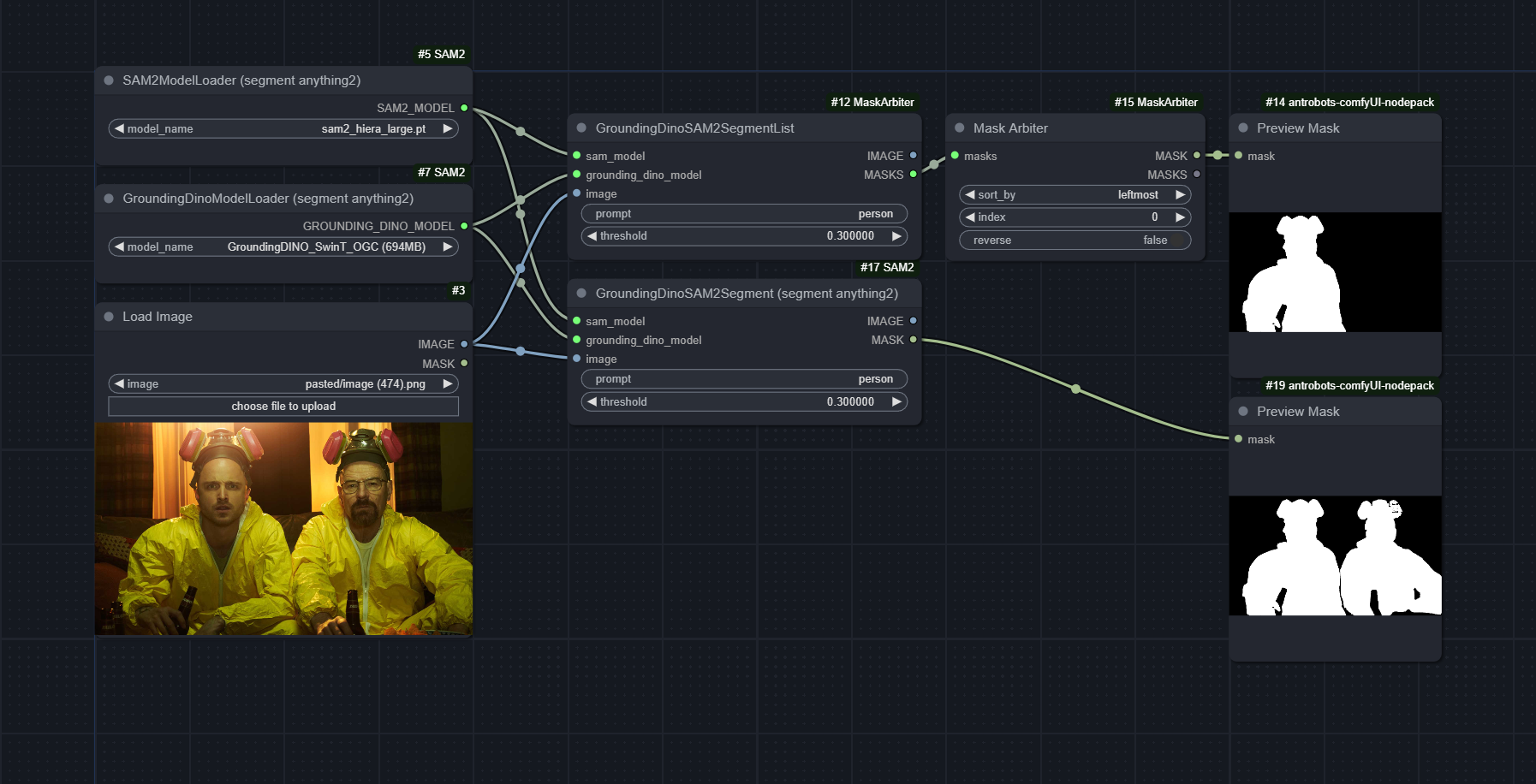Increase threshold in GroundingDinoSAM2SegmentList node
This screenshot has height=784, width=1536.
[x=896, y=236]
